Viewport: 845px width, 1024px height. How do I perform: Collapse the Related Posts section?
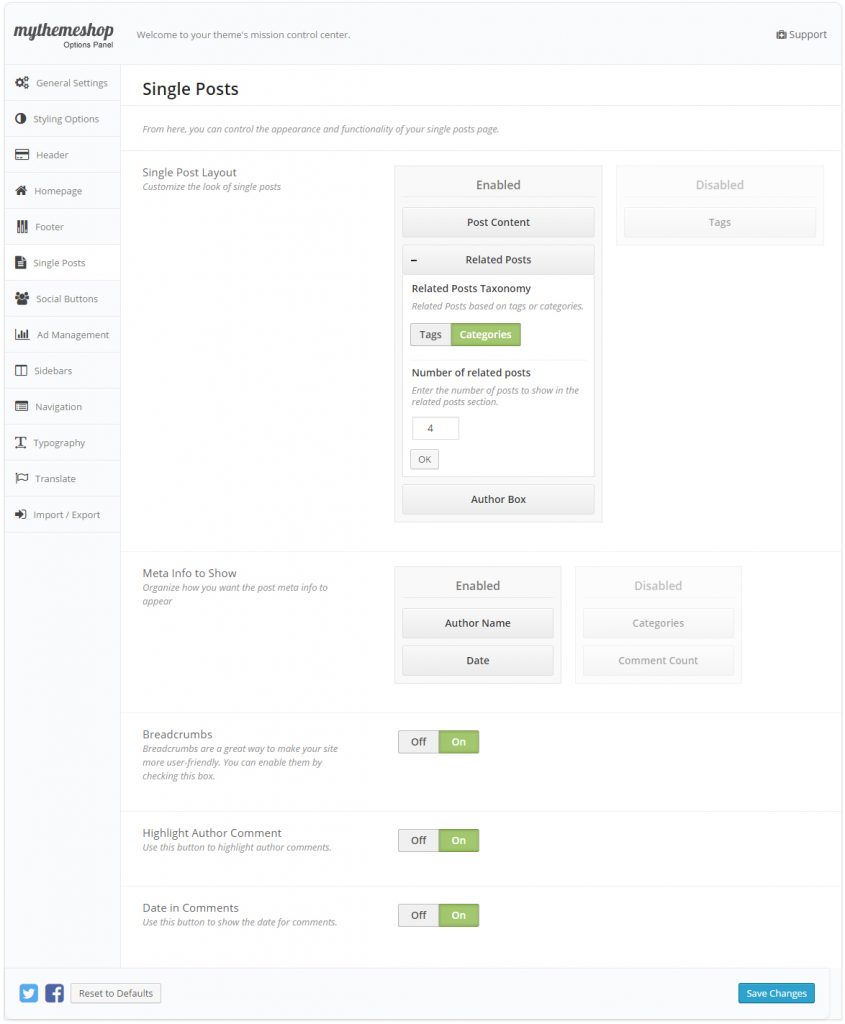tap(414, 260)
